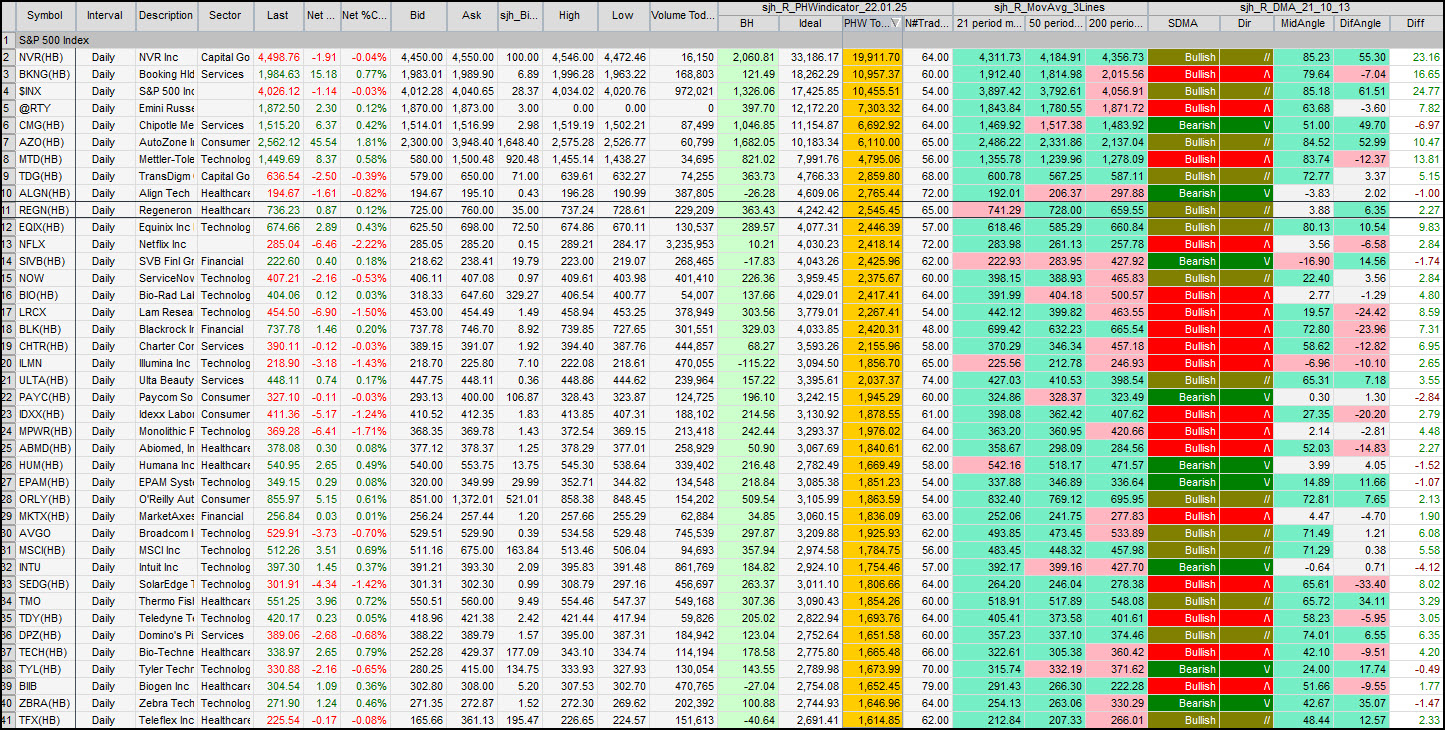Select the S&P 500 Index group row
Viewport: 1445px width, 730px height.
point(730,40)
